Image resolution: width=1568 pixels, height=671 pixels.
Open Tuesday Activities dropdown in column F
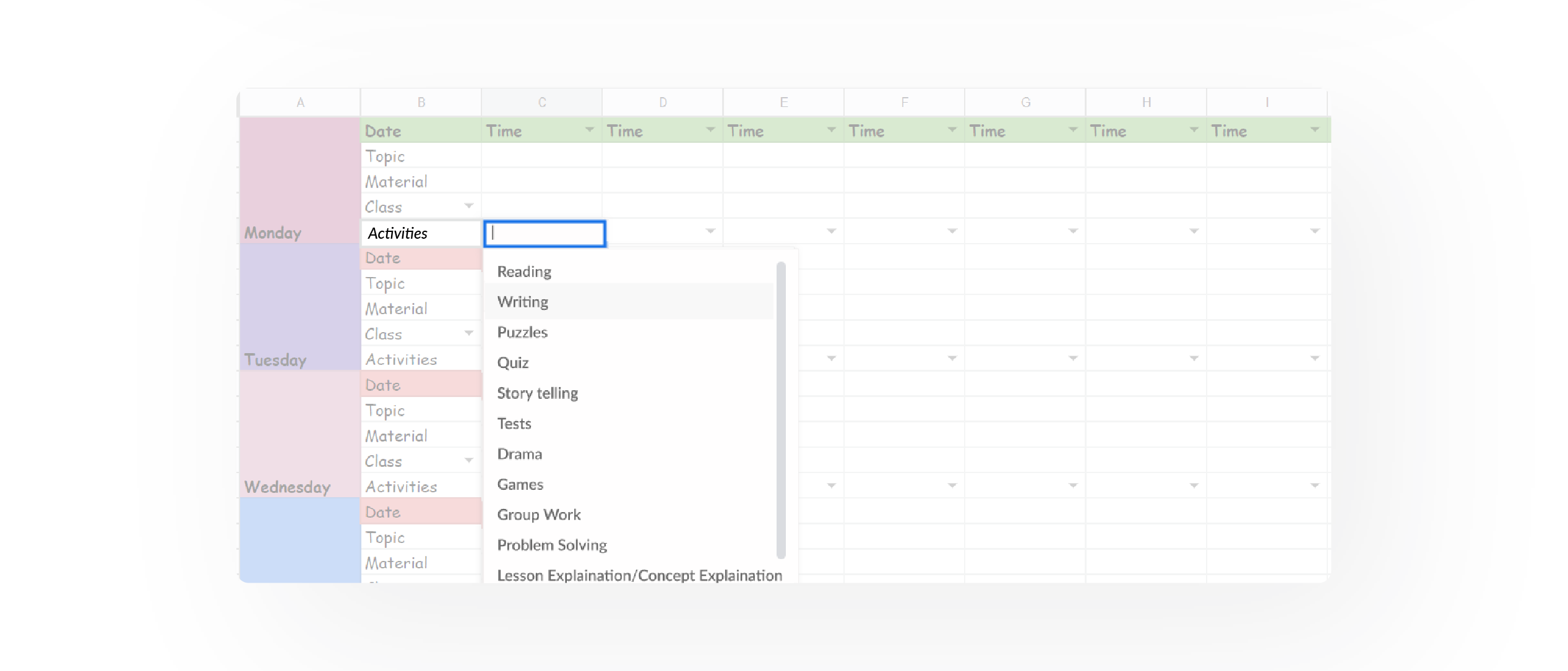(952, 359)
